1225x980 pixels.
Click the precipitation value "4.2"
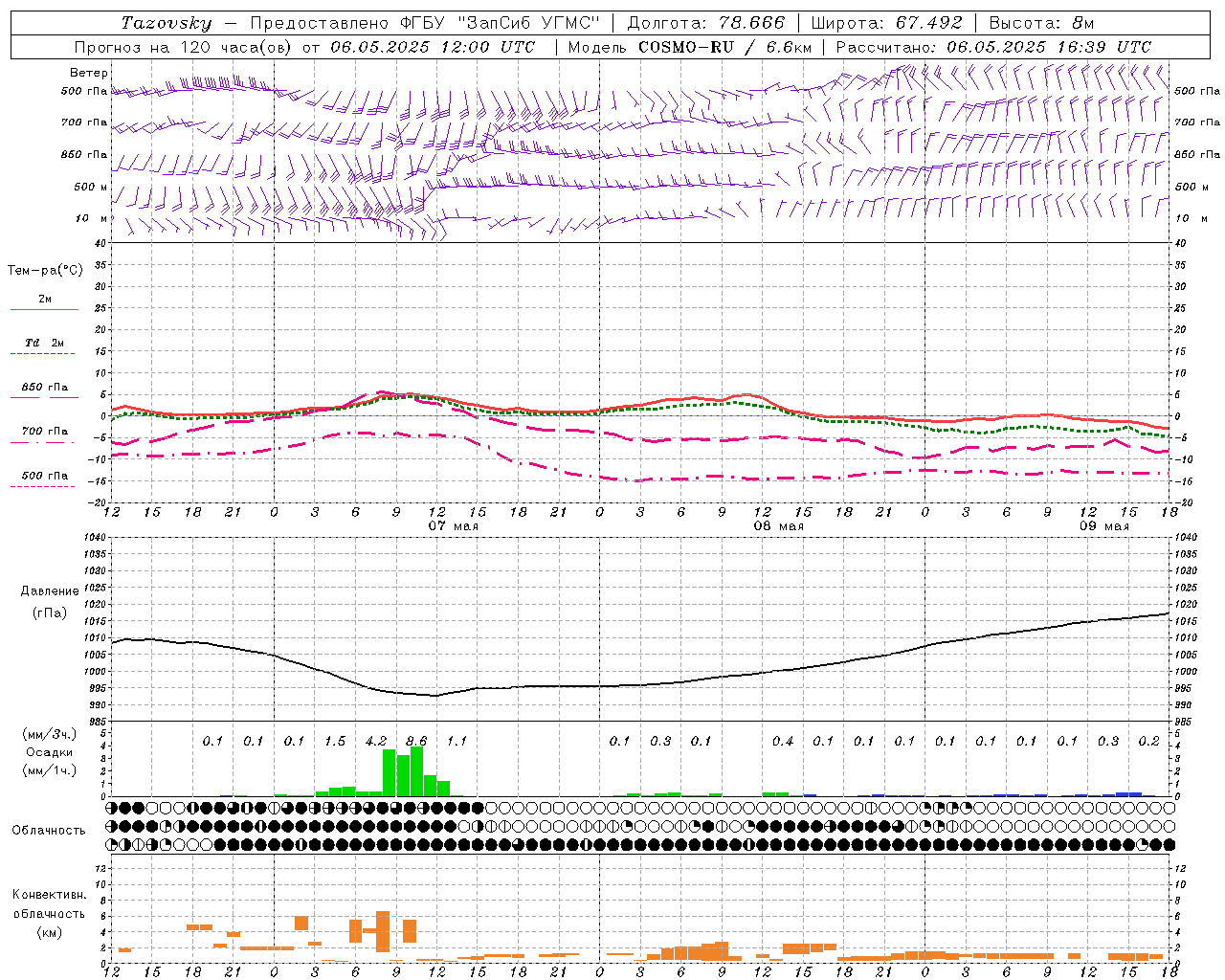(x=376, y=741)
